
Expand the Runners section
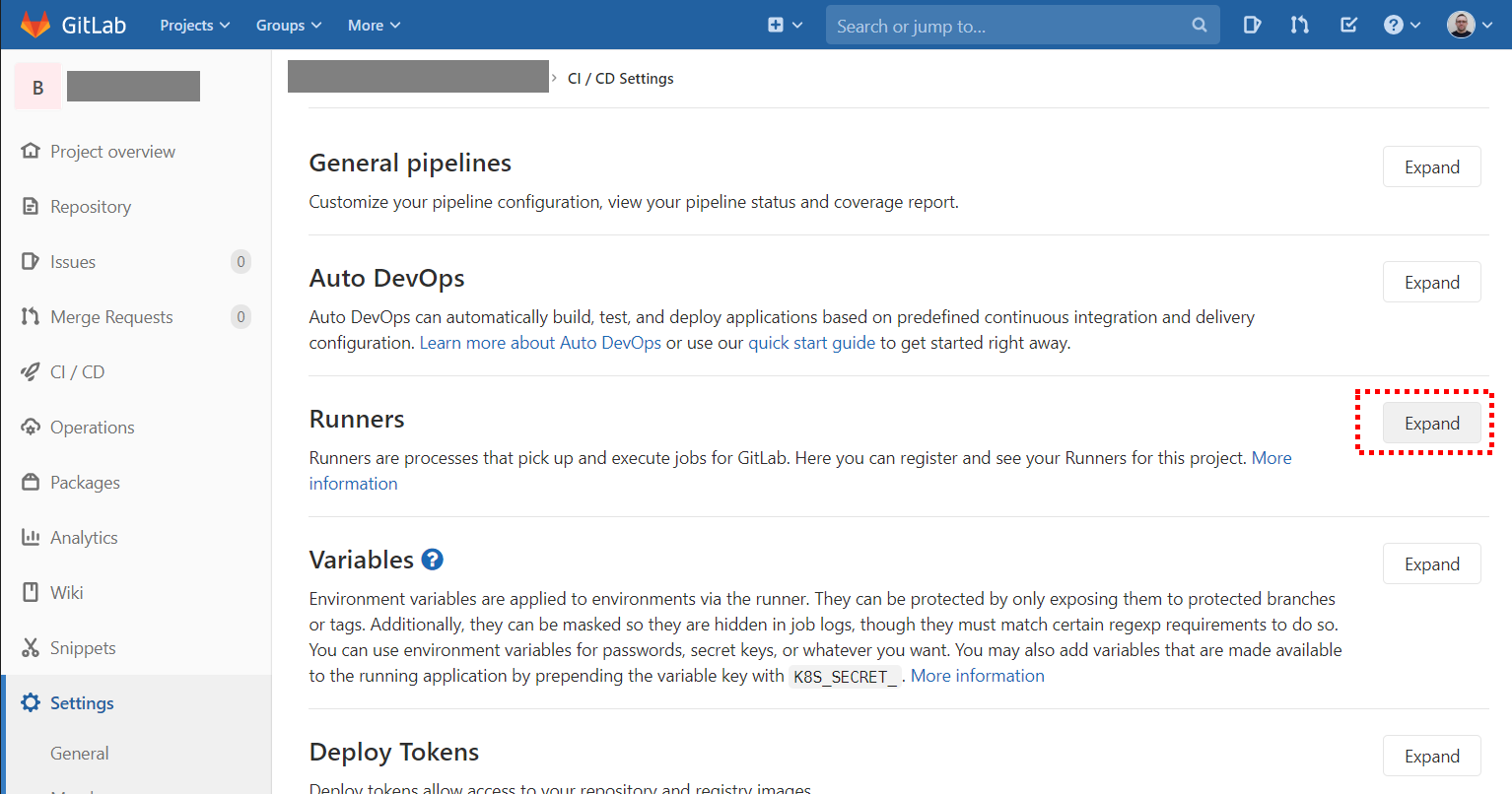[1431, 423]
